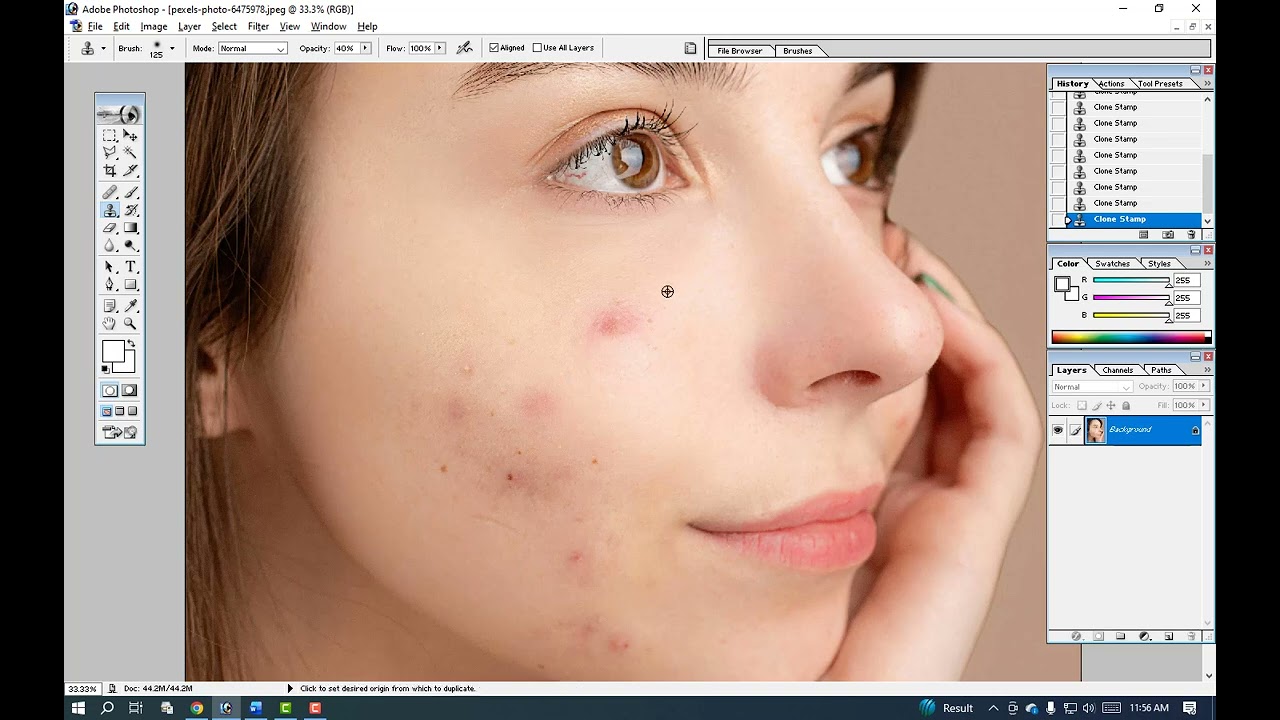The image size is (1280, 720).
Task: Create new fill or adjustment layer
Action: (1145, 636)
